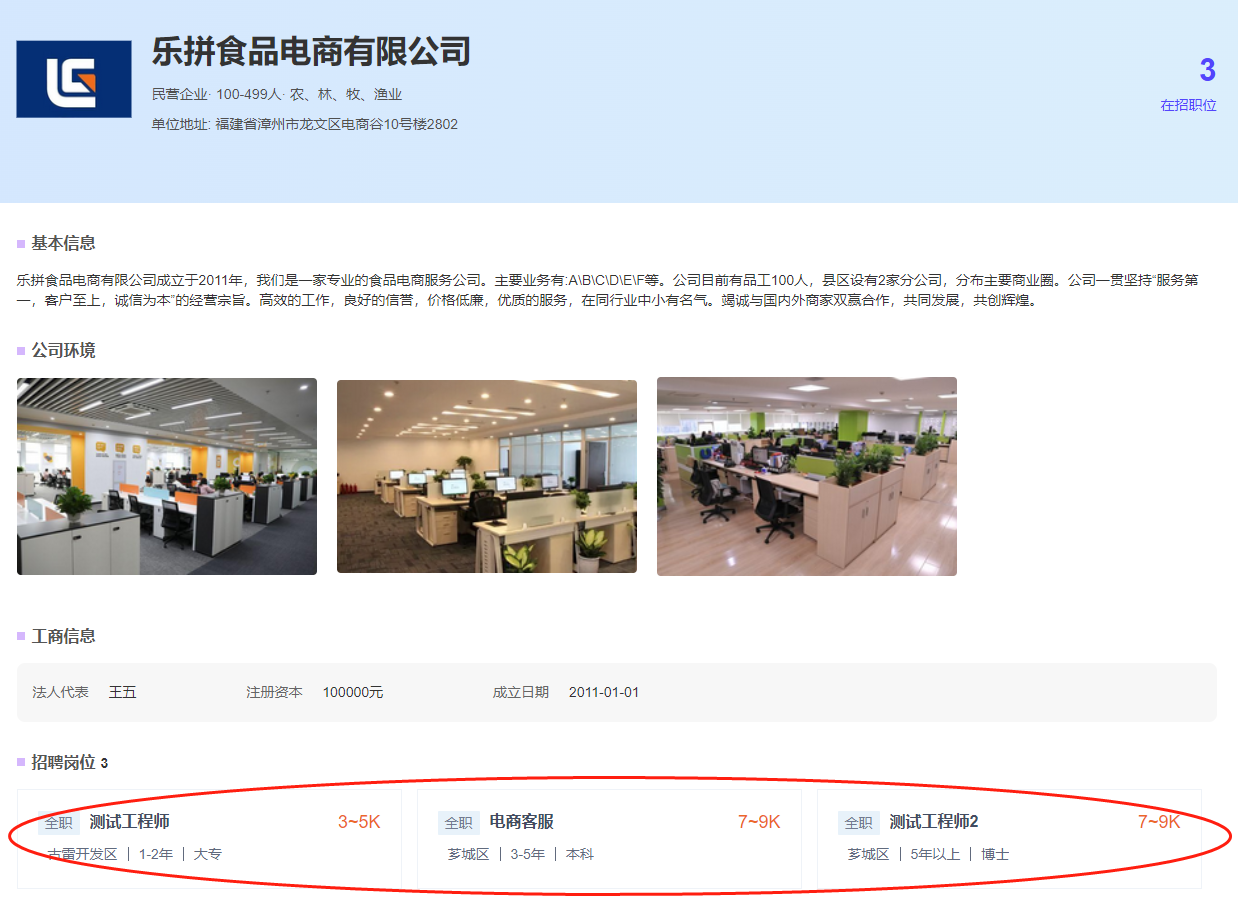Open the 在招职位 link

click(x=1188, y=105)
